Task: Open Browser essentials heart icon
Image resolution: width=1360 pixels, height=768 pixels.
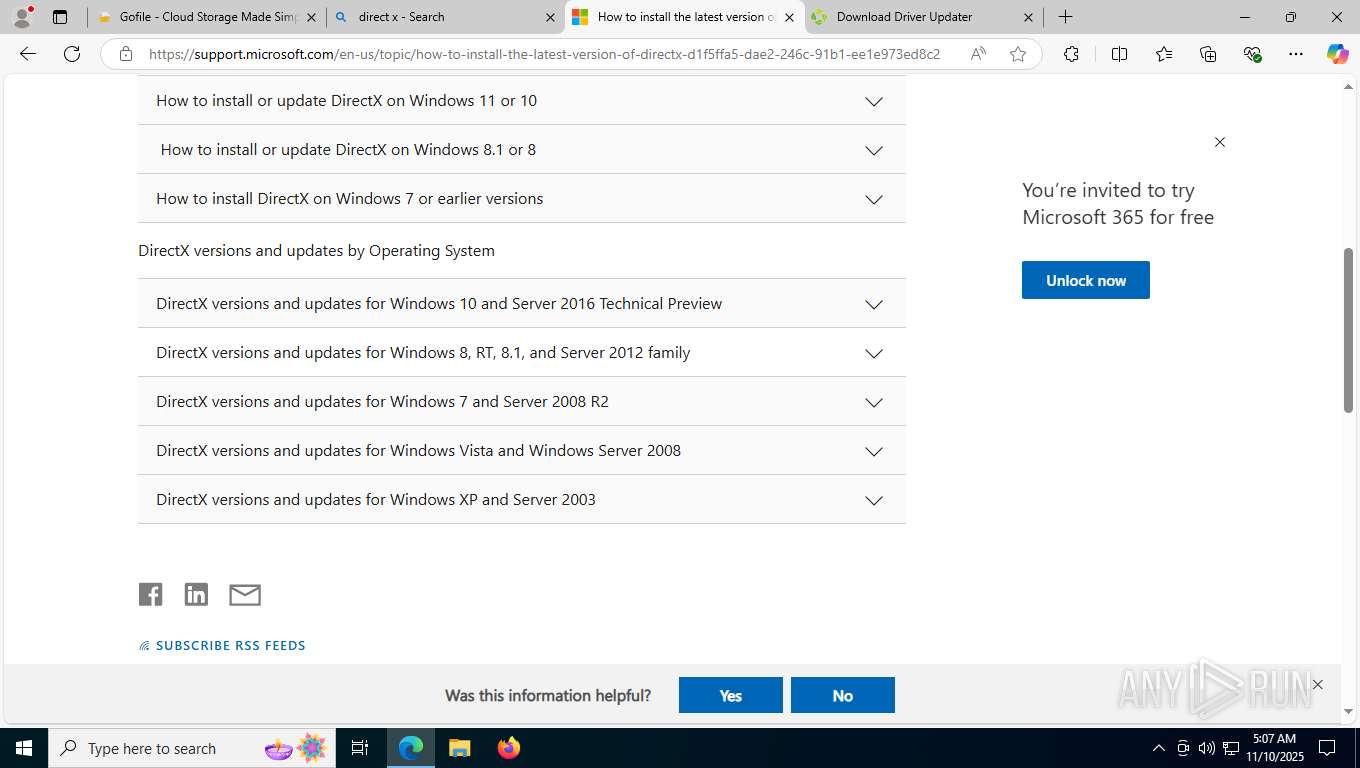Action: pos(1252,54)
